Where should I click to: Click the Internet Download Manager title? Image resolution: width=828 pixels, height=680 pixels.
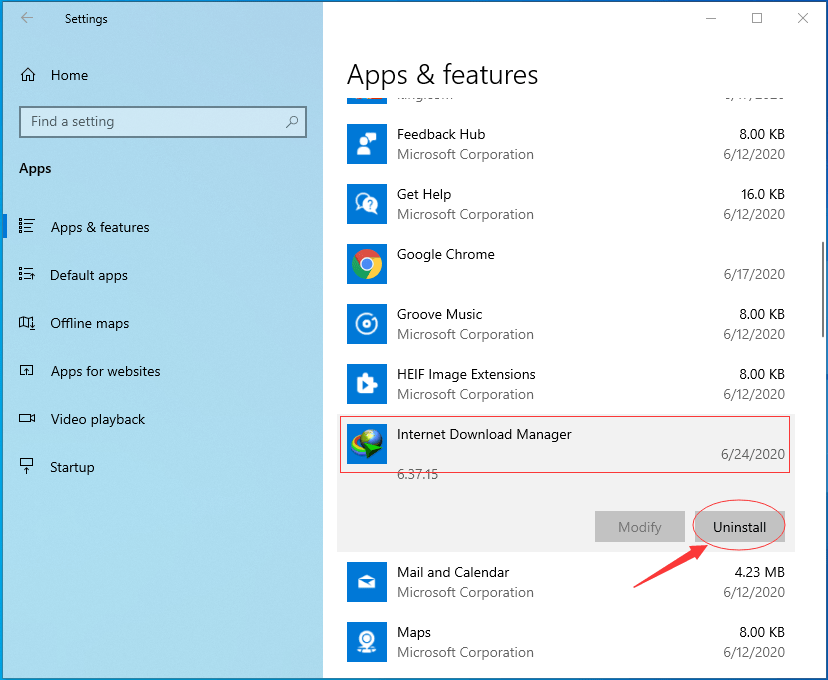pyautogui.click(x=484, y=434)
